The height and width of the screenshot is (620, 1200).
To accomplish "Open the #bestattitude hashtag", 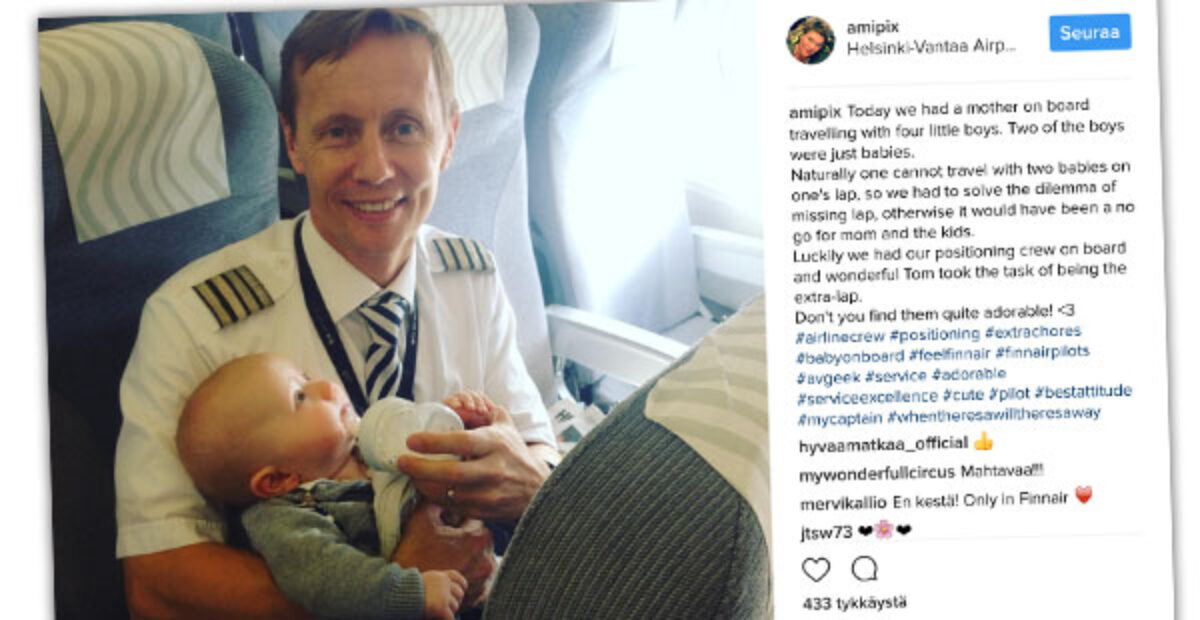I will (1083, 391).
